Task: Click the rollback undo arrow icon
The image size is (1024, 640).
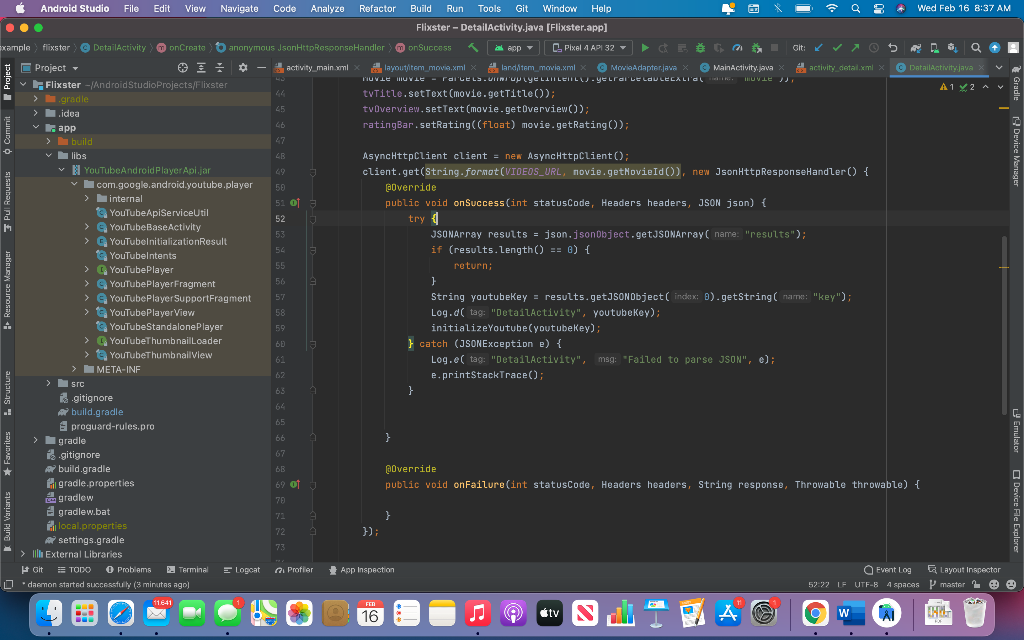Action: point(892,48)
